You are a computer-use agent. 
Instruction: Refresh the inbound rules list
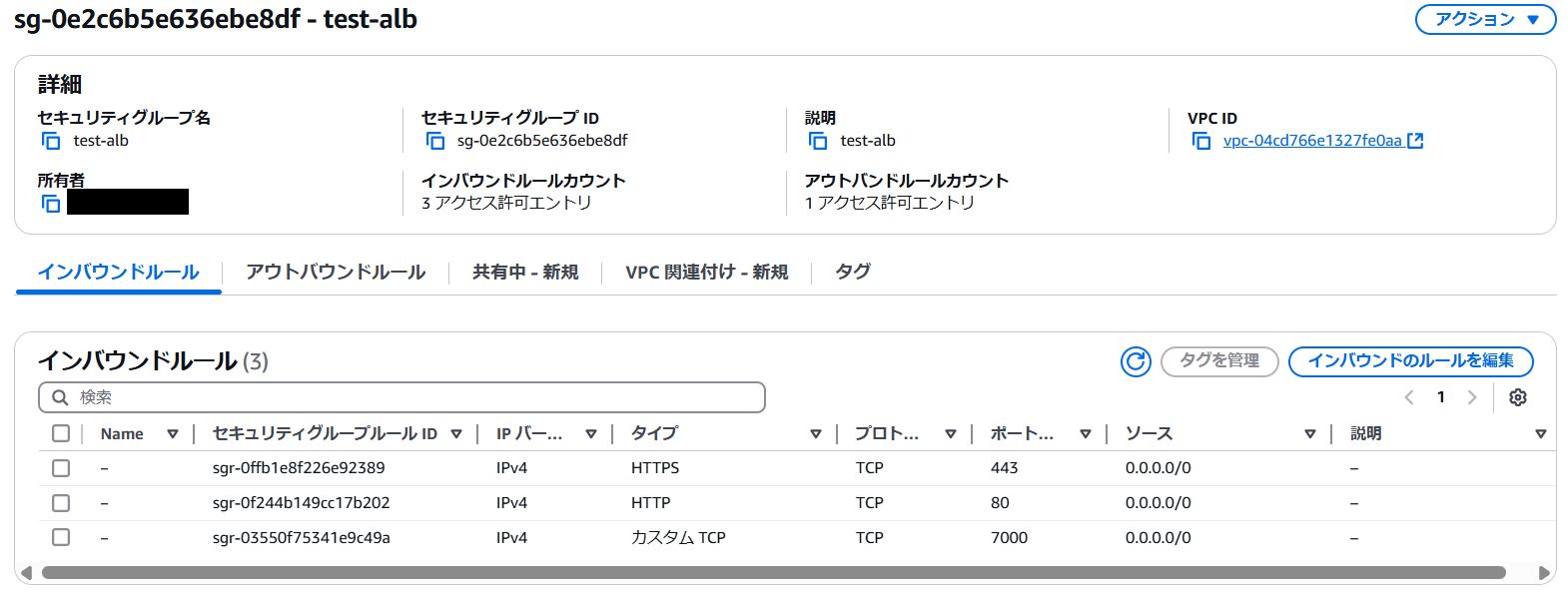(x=1136, y=361)
